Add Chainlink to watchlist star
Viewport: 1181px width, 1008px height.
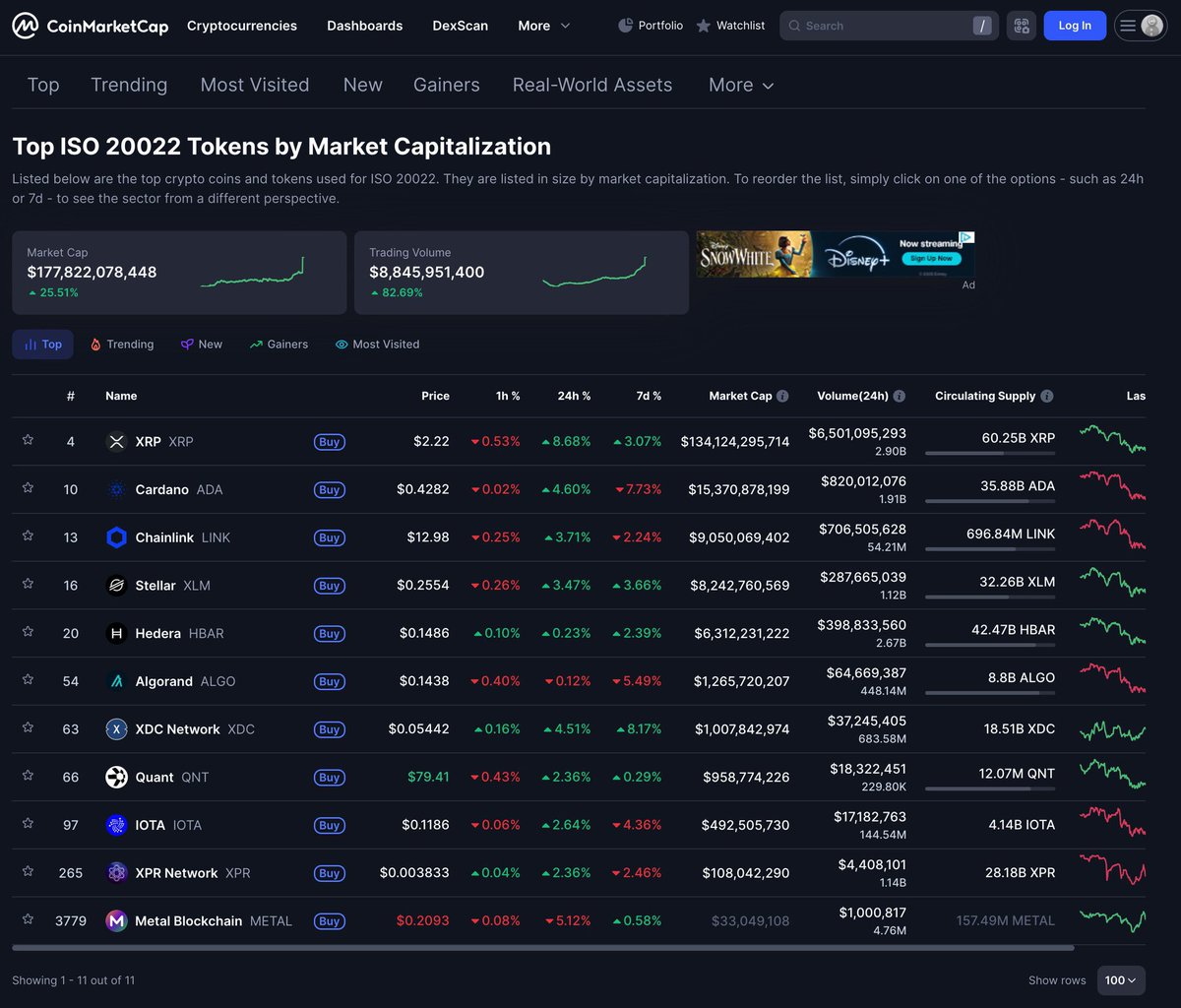coord(28,536)
